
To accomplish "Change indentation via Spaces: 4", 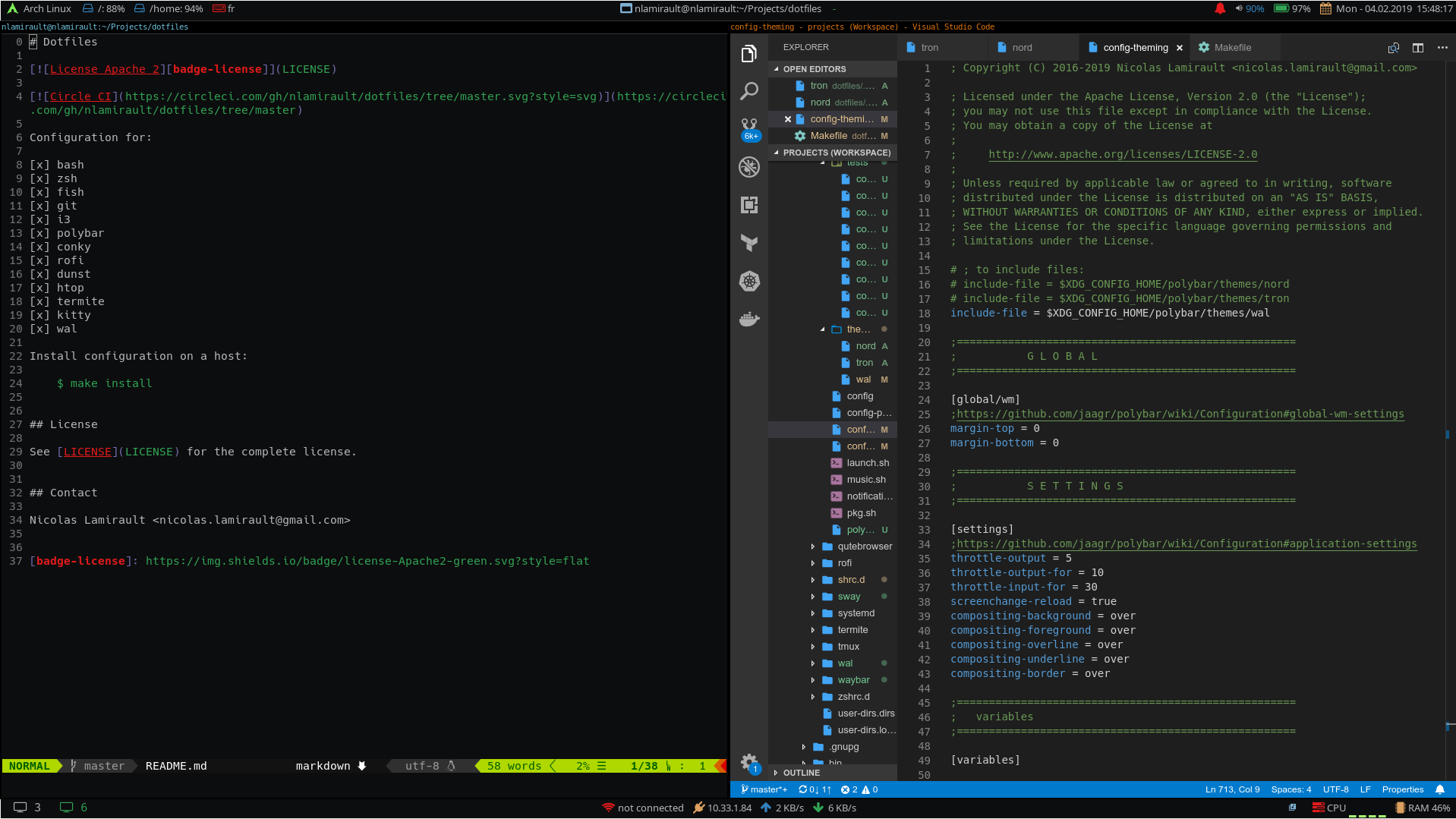I will point(1291,790).
